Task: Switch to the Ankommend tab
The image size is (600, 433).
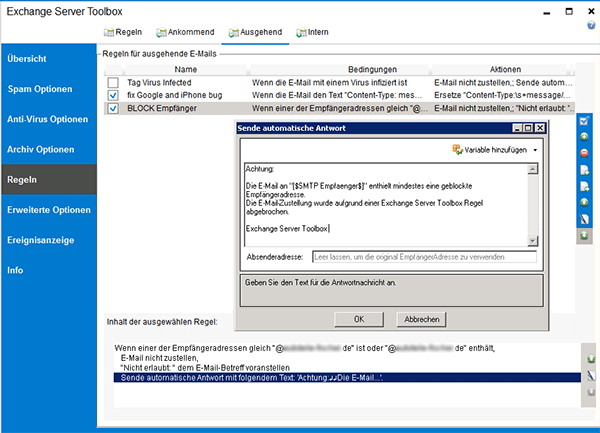Action: click(x=185, y=32)
